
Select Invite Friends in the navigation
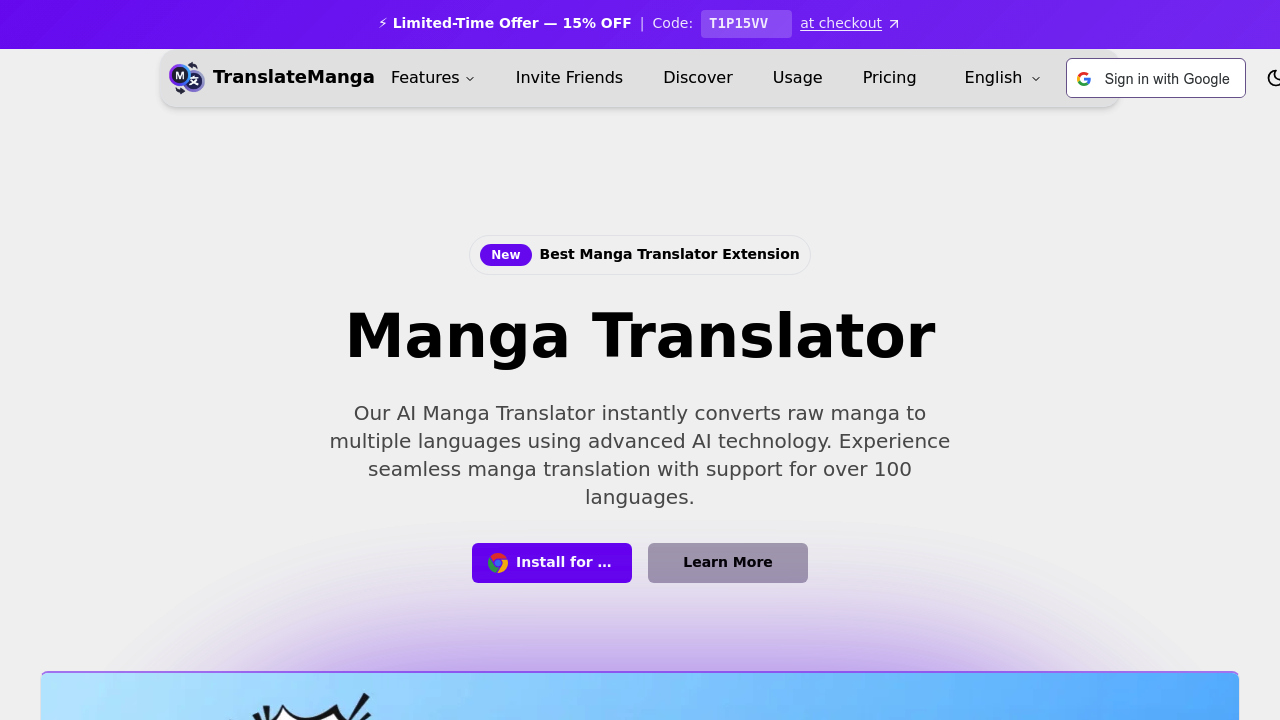coord(568,77)
